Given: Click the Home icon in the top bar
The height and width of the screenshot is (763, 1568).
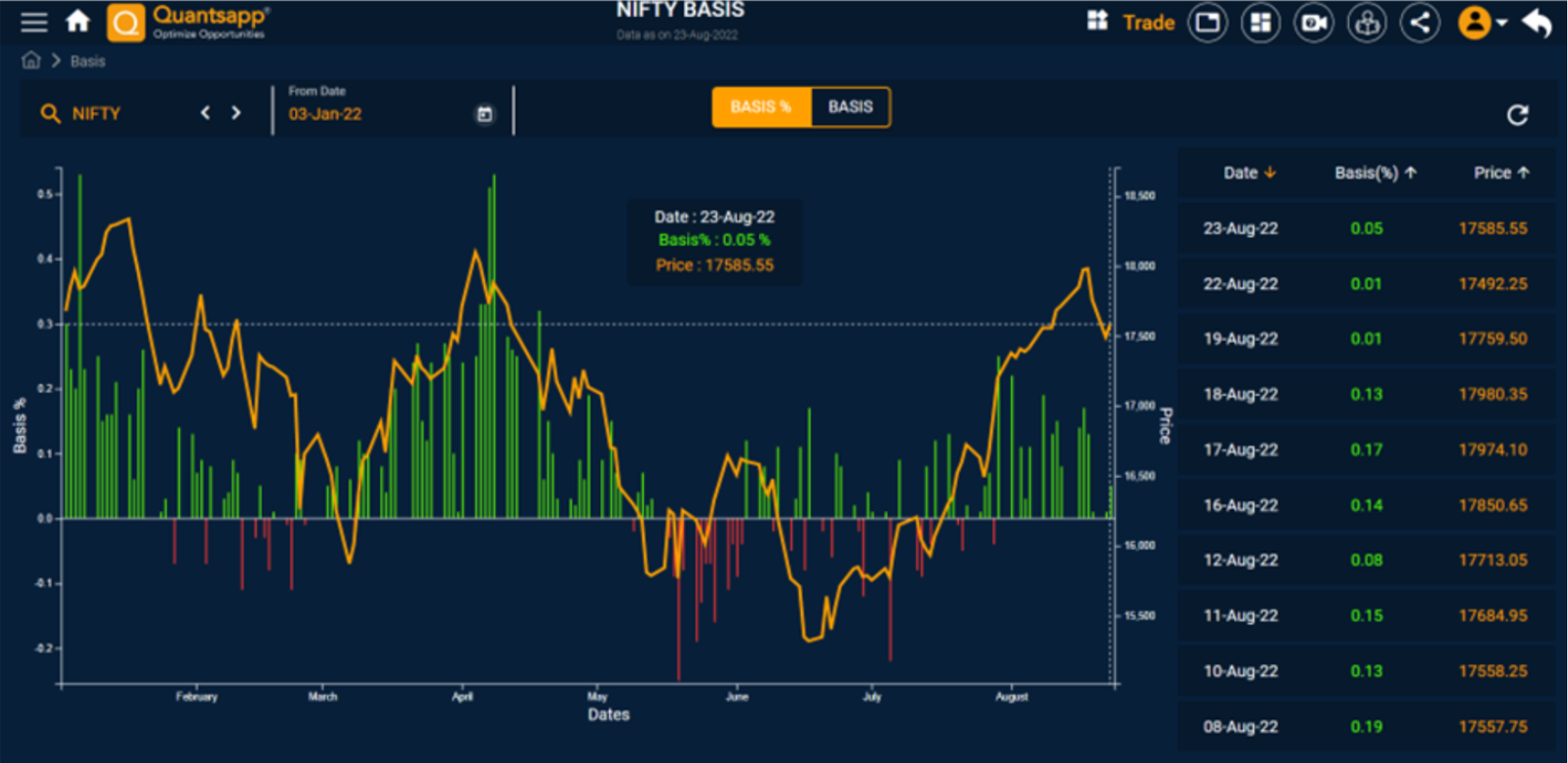Looking at the screenshot, I should pos(78,20).
